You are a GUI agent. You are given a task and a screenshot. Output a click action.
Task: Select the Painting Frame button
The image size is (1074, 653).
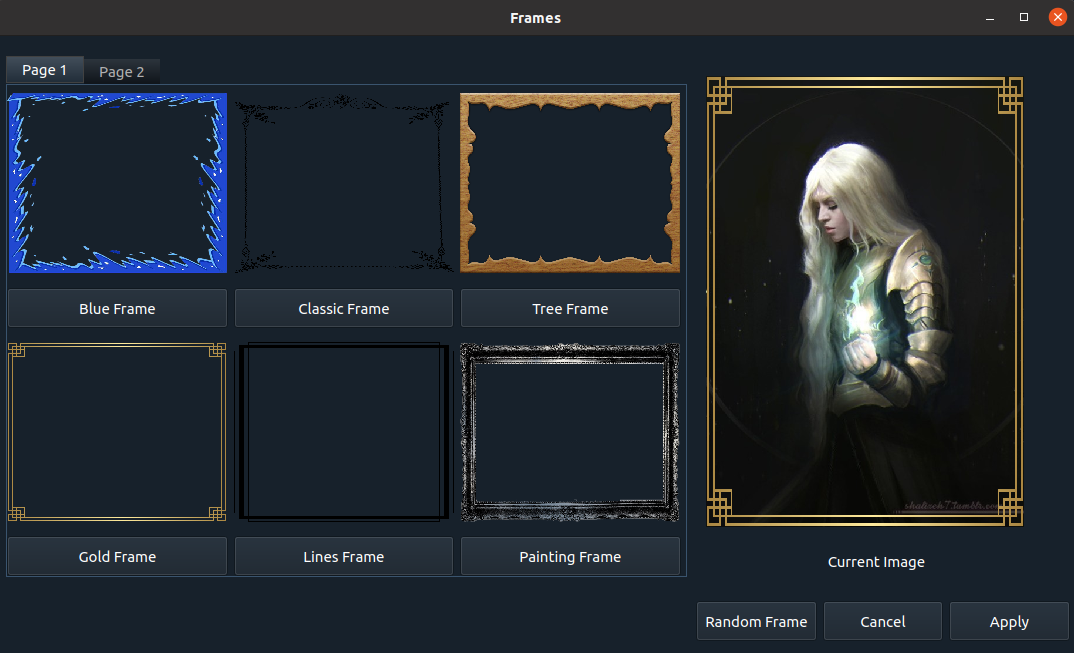[x=570, y=556]
